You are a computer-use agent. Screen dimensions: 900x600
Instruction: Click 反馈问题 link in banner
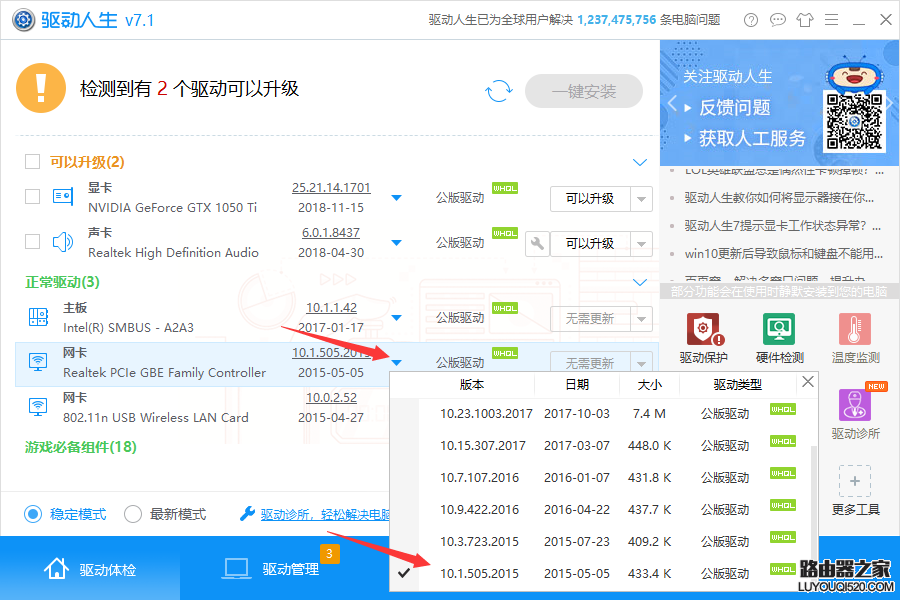[x=734, y=107]
